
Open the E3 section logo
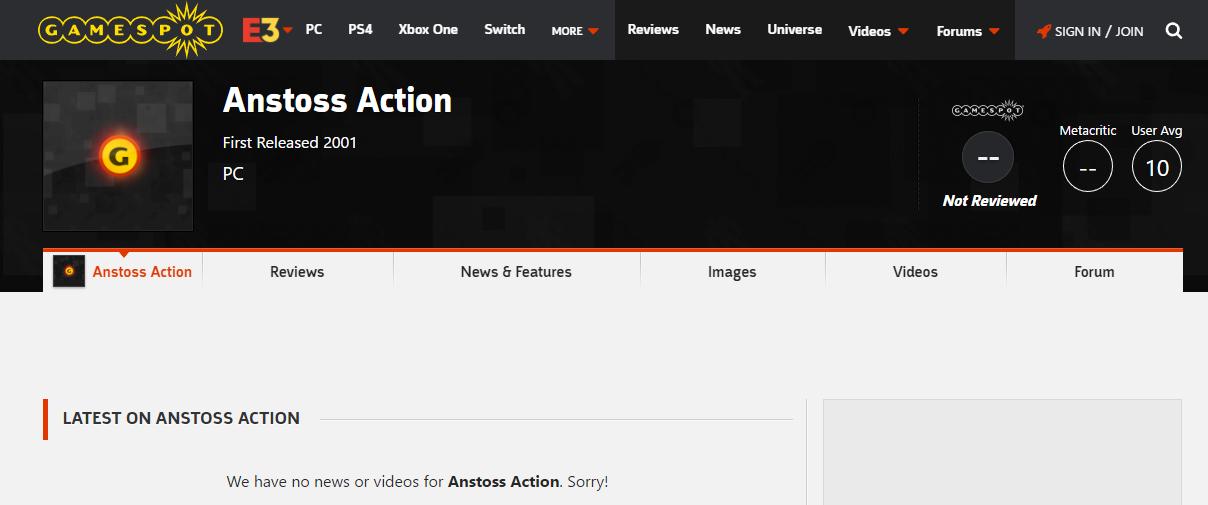[x=260, y=30]
